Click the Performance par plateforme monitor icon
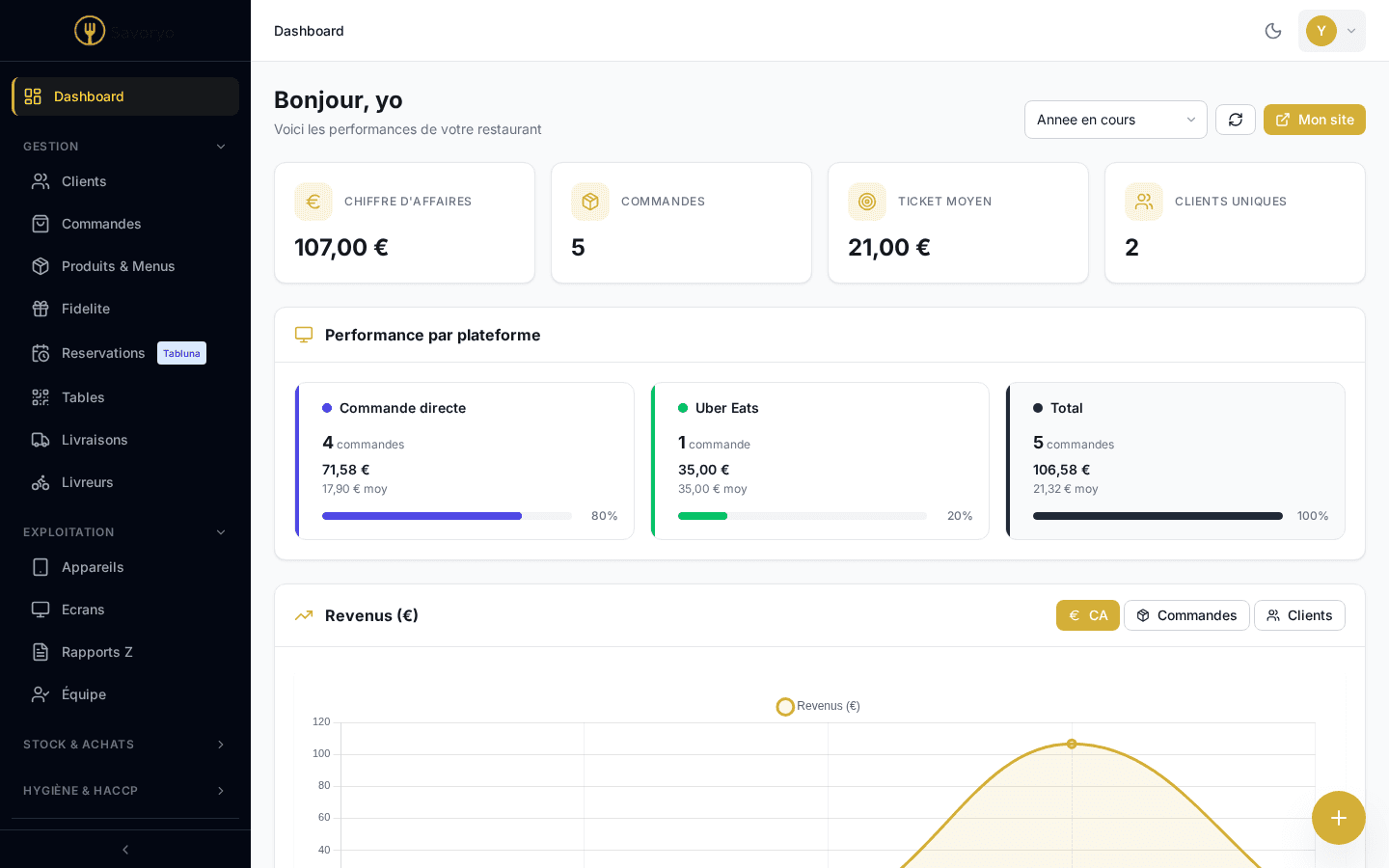Image resolution: width=1389 pixels, height=868 pixels. point(304,335)
